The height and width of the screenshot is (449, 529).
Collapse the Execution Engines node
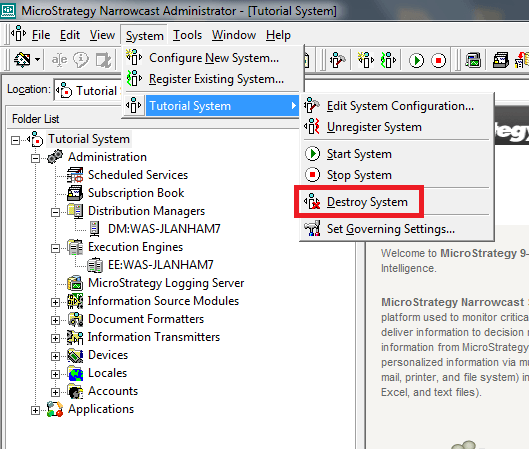55,248
